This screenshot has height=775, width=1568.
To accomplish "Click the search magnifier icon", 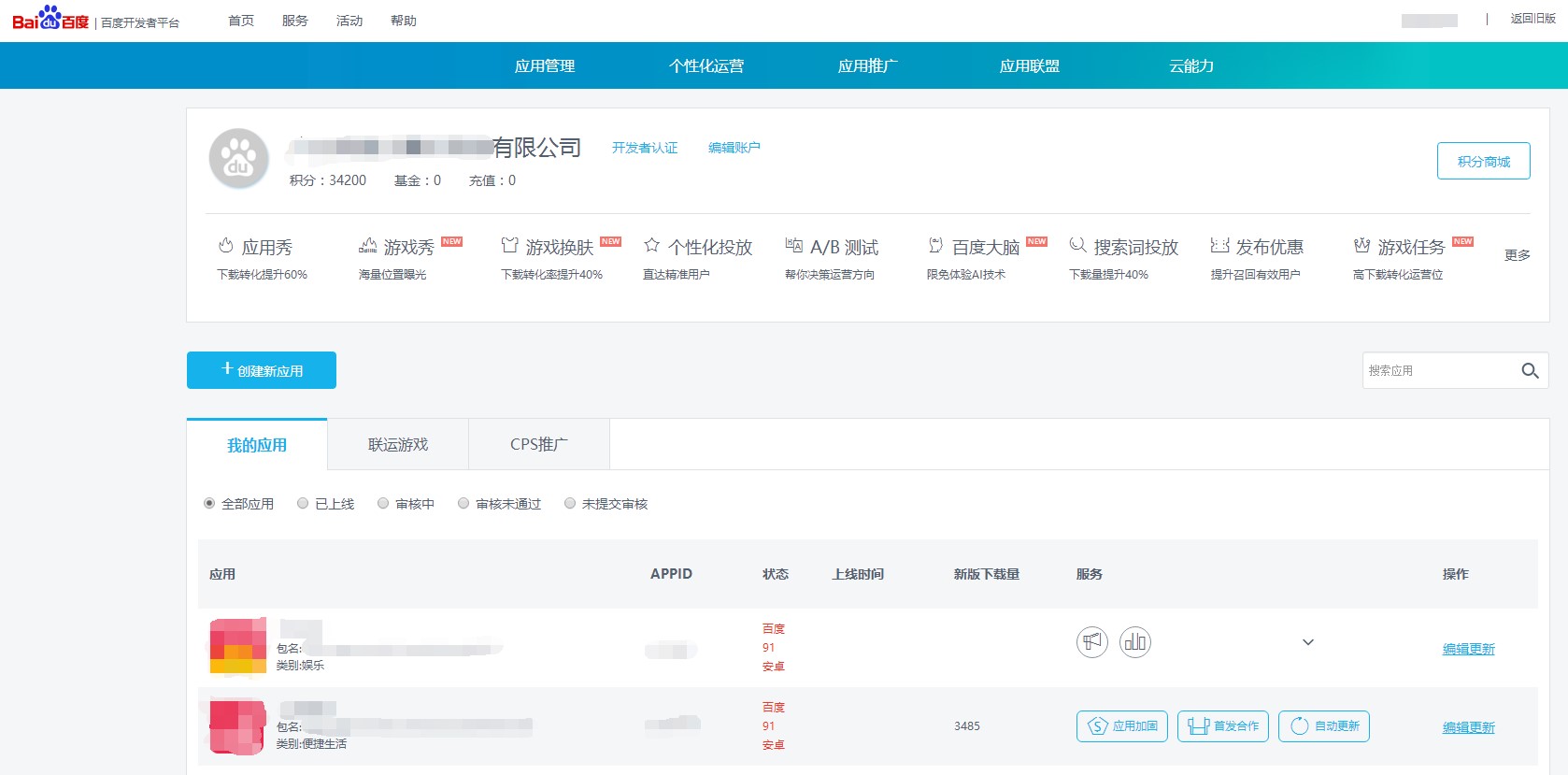I will (1530, 370).
